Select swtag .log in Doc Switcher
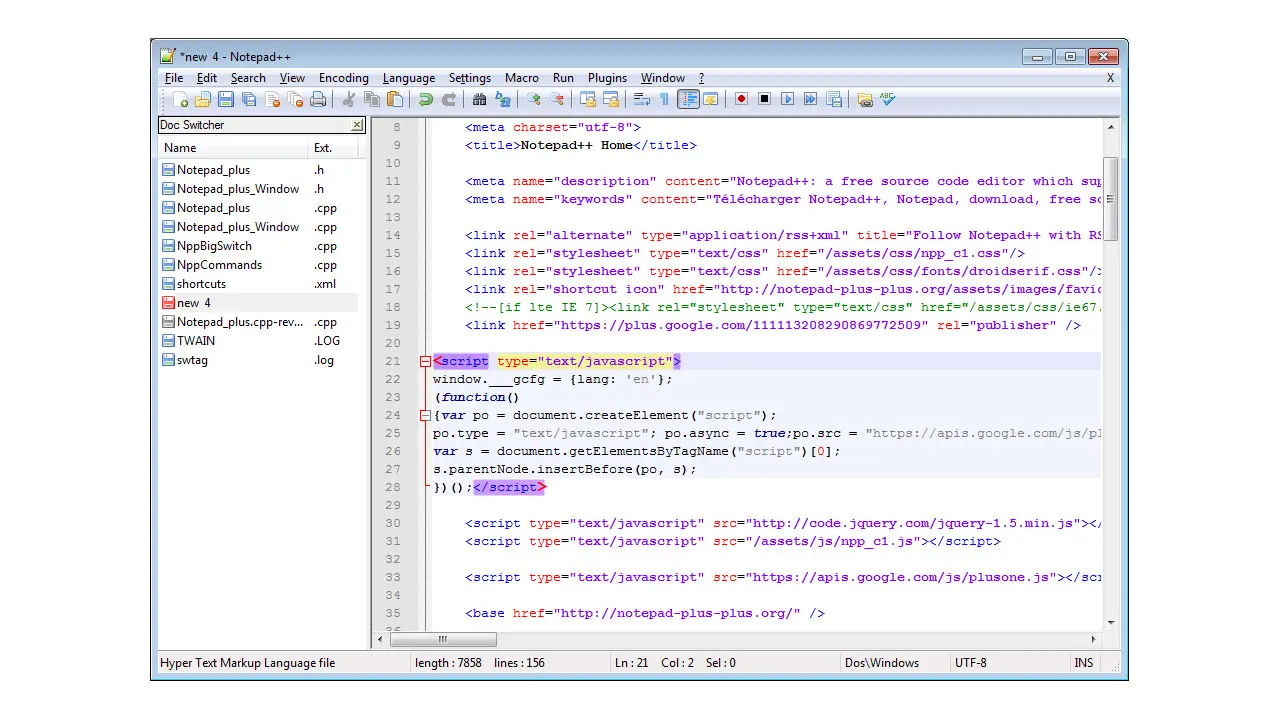 [259, 360]
